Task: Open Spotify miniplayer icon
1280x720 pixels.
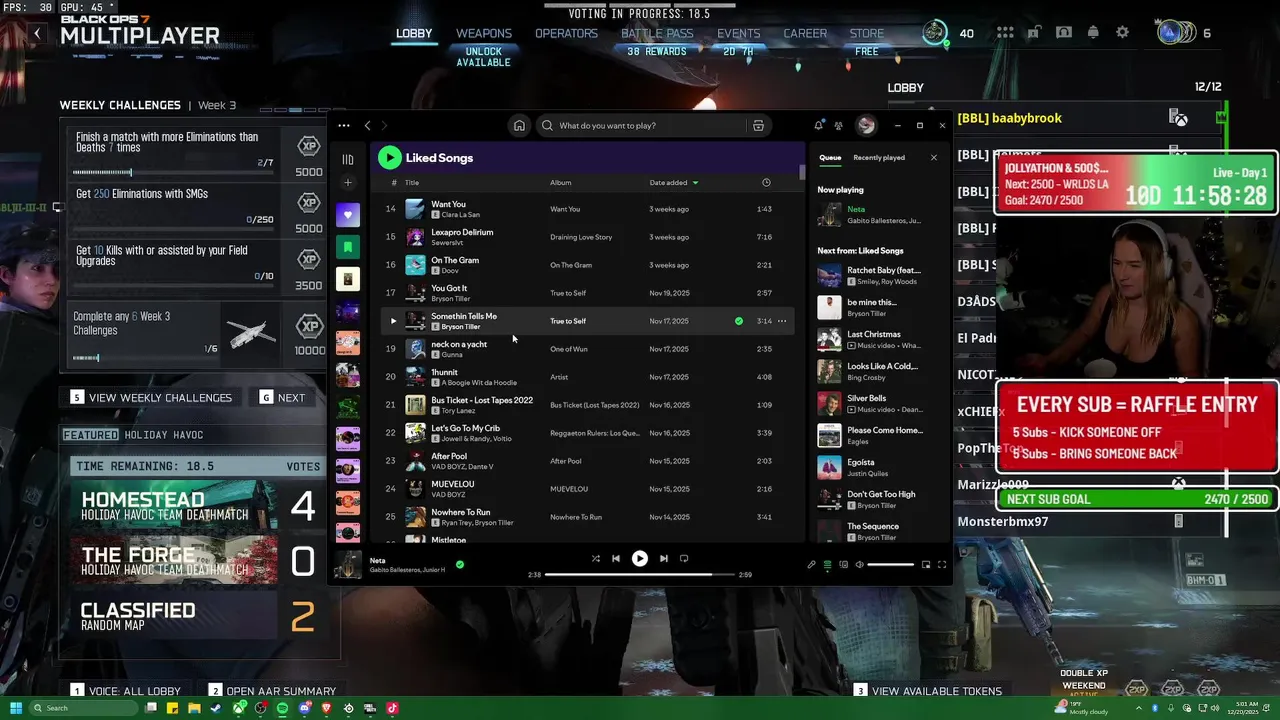Action: point(926,565)
